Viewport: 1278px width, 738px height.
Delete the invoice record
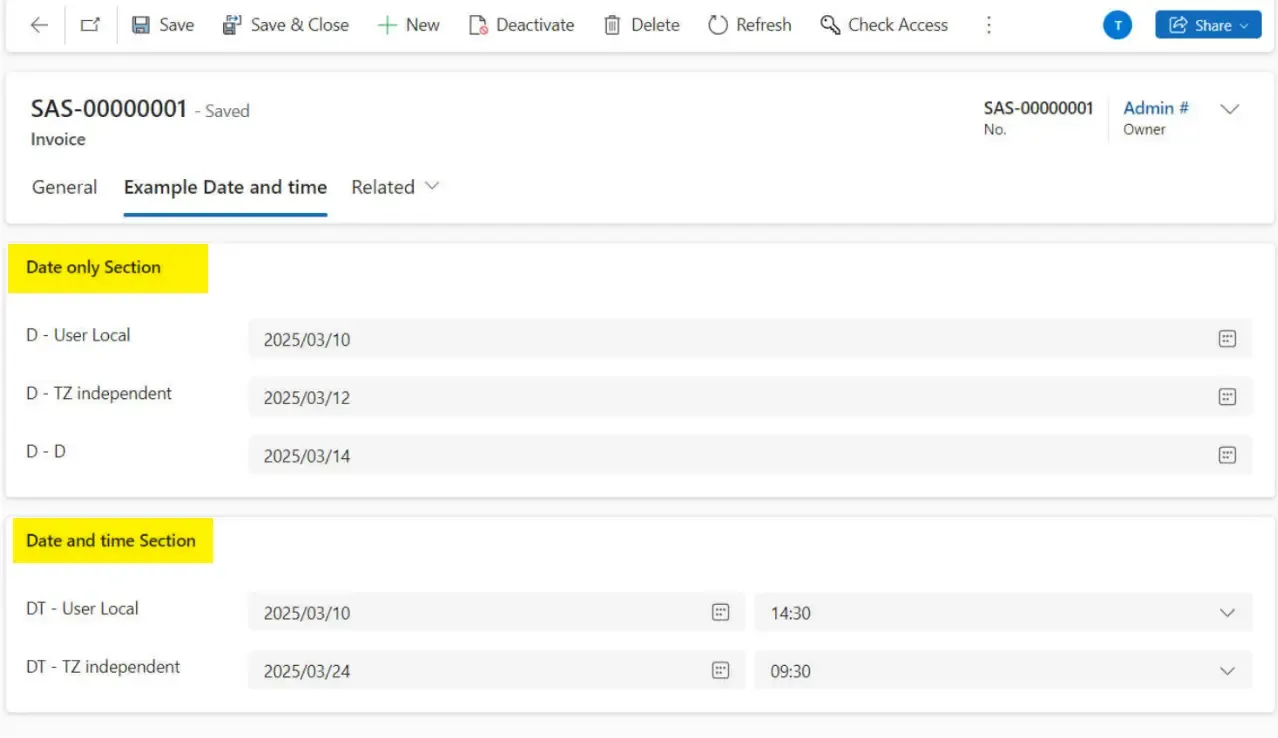point(642,25)
